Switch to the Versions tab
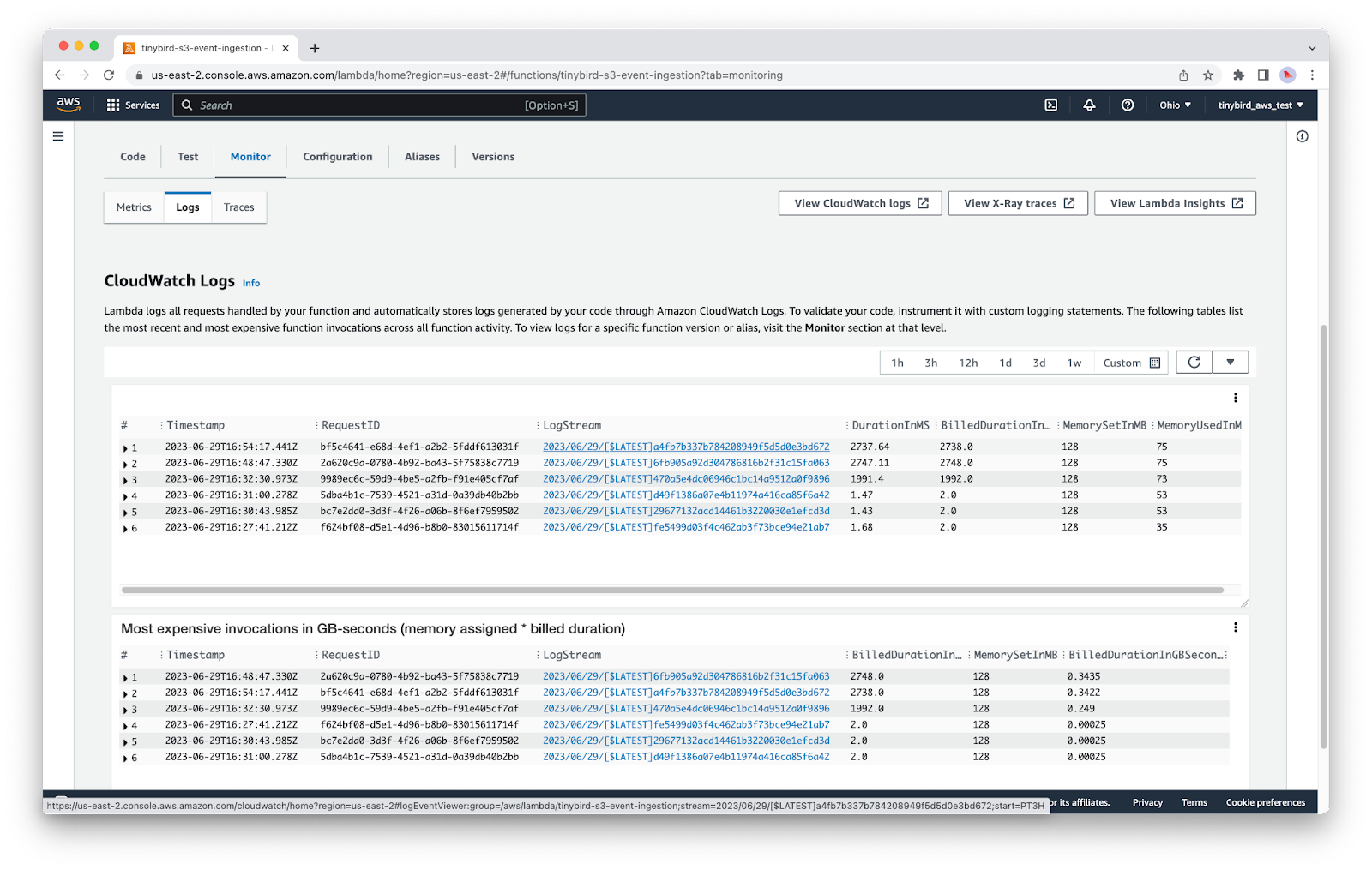This screenshot has width=1372, height=870. [x=493, y=157]
